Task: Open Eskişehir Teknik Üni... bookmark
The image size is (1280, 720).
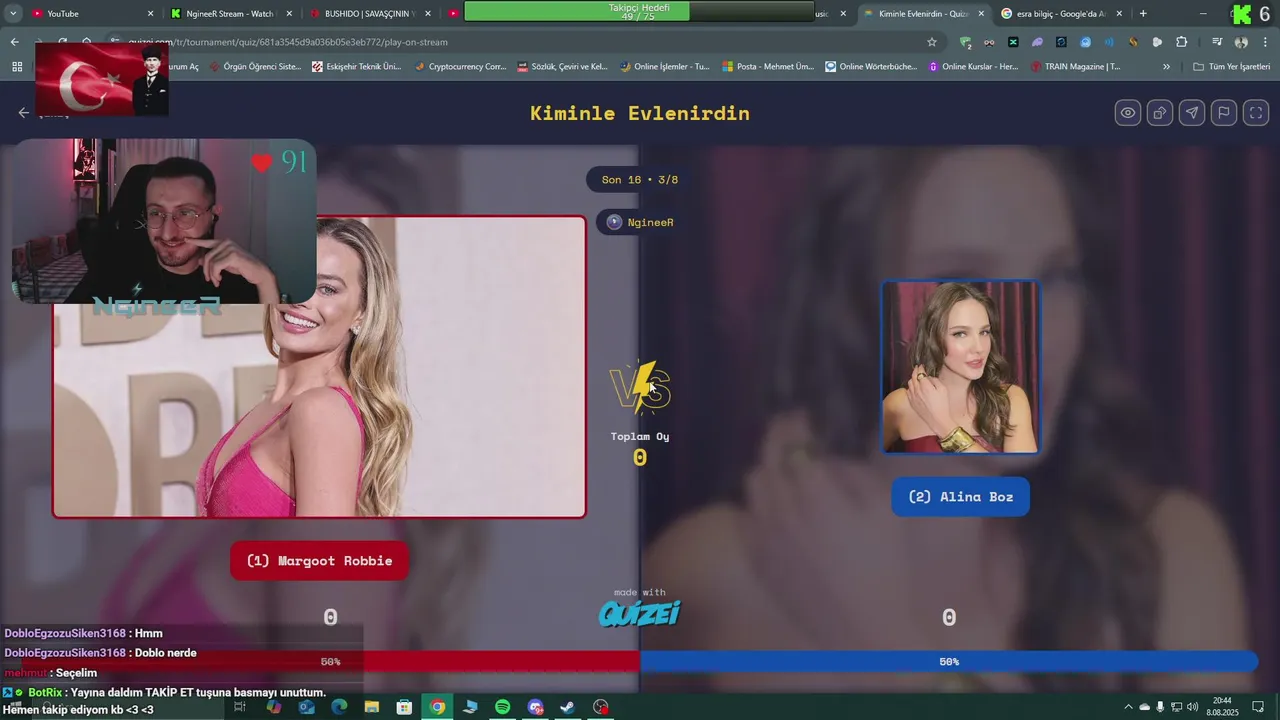Action: (x=356, y=67)
